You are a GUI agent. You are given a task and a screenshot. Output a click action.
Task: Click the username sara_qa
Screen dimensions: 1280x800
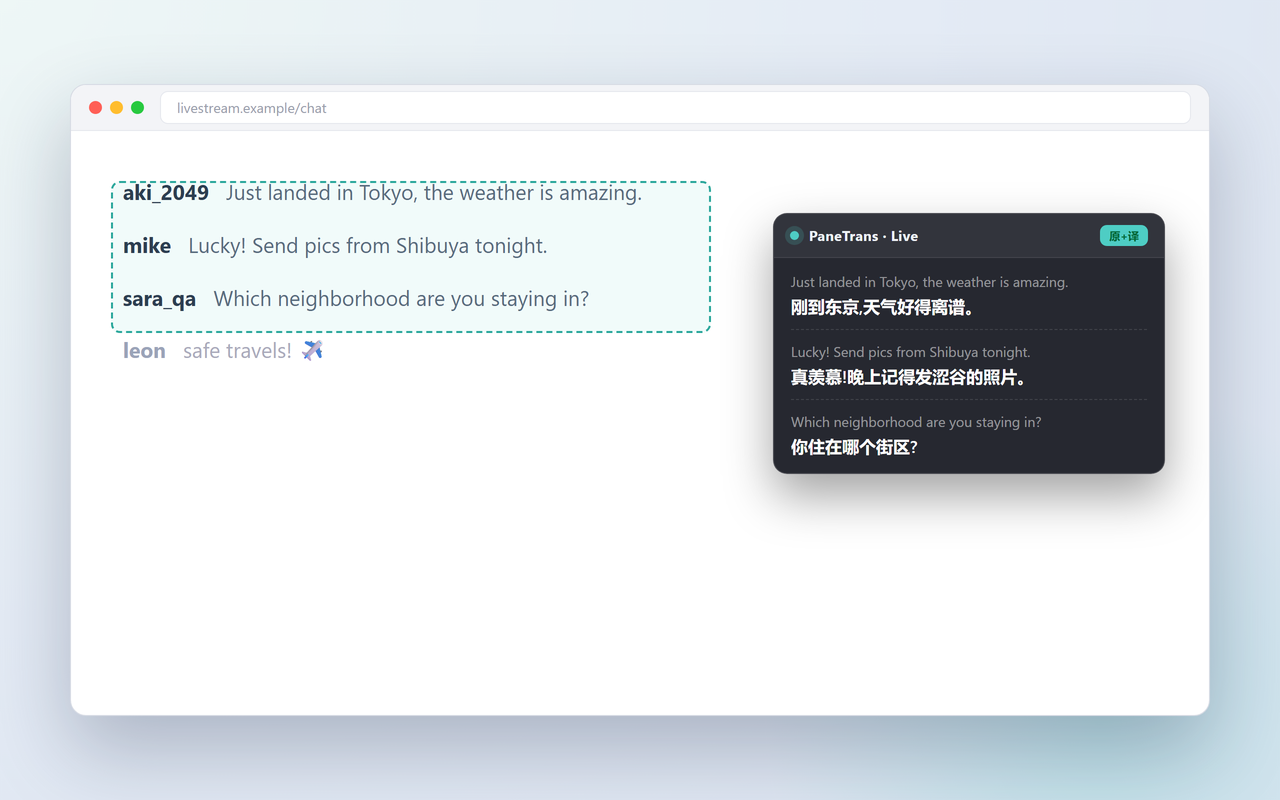(160, 299)
